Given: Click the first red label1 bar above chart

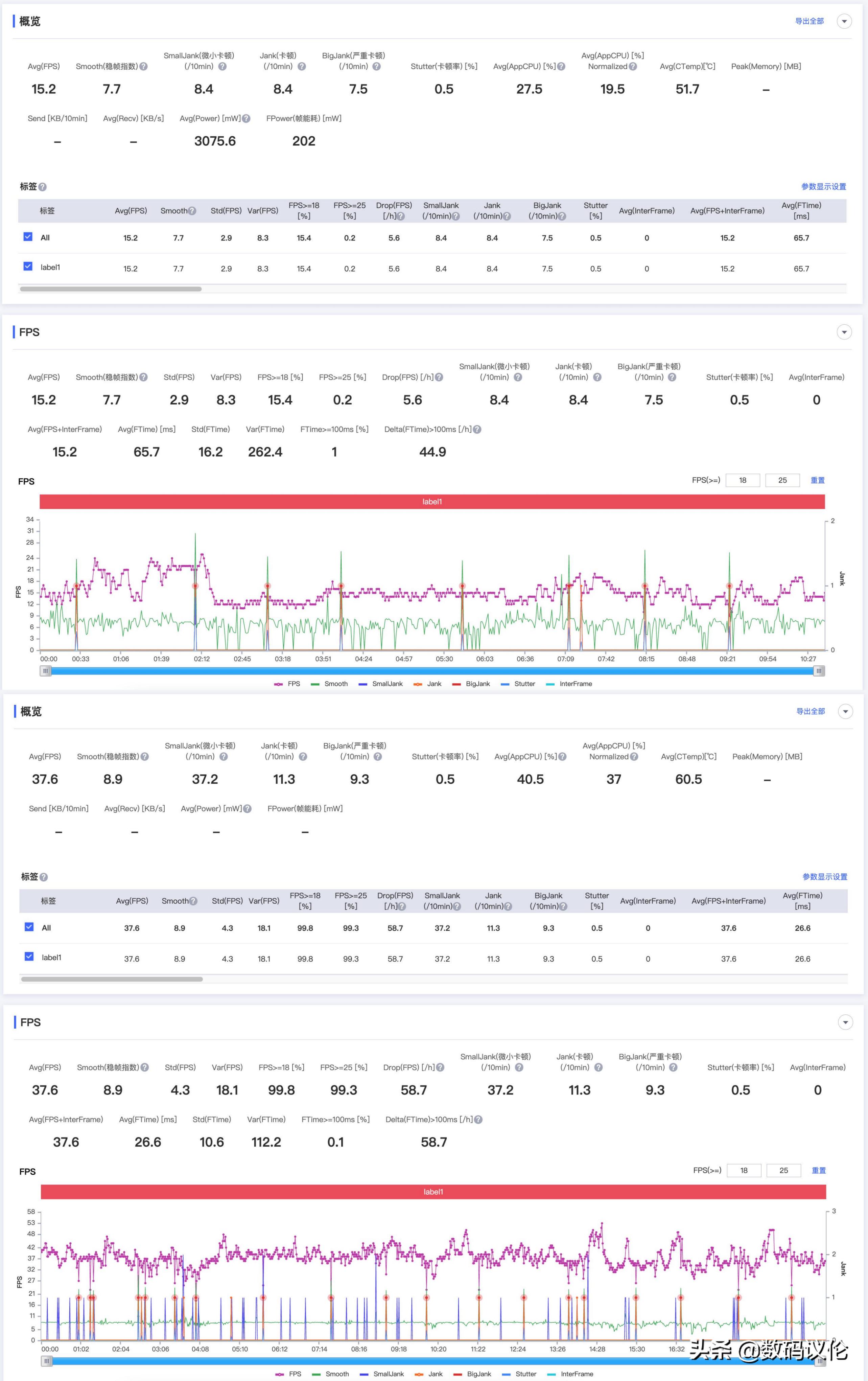Looking at the screenshot, I should click(x=432, y=502).
